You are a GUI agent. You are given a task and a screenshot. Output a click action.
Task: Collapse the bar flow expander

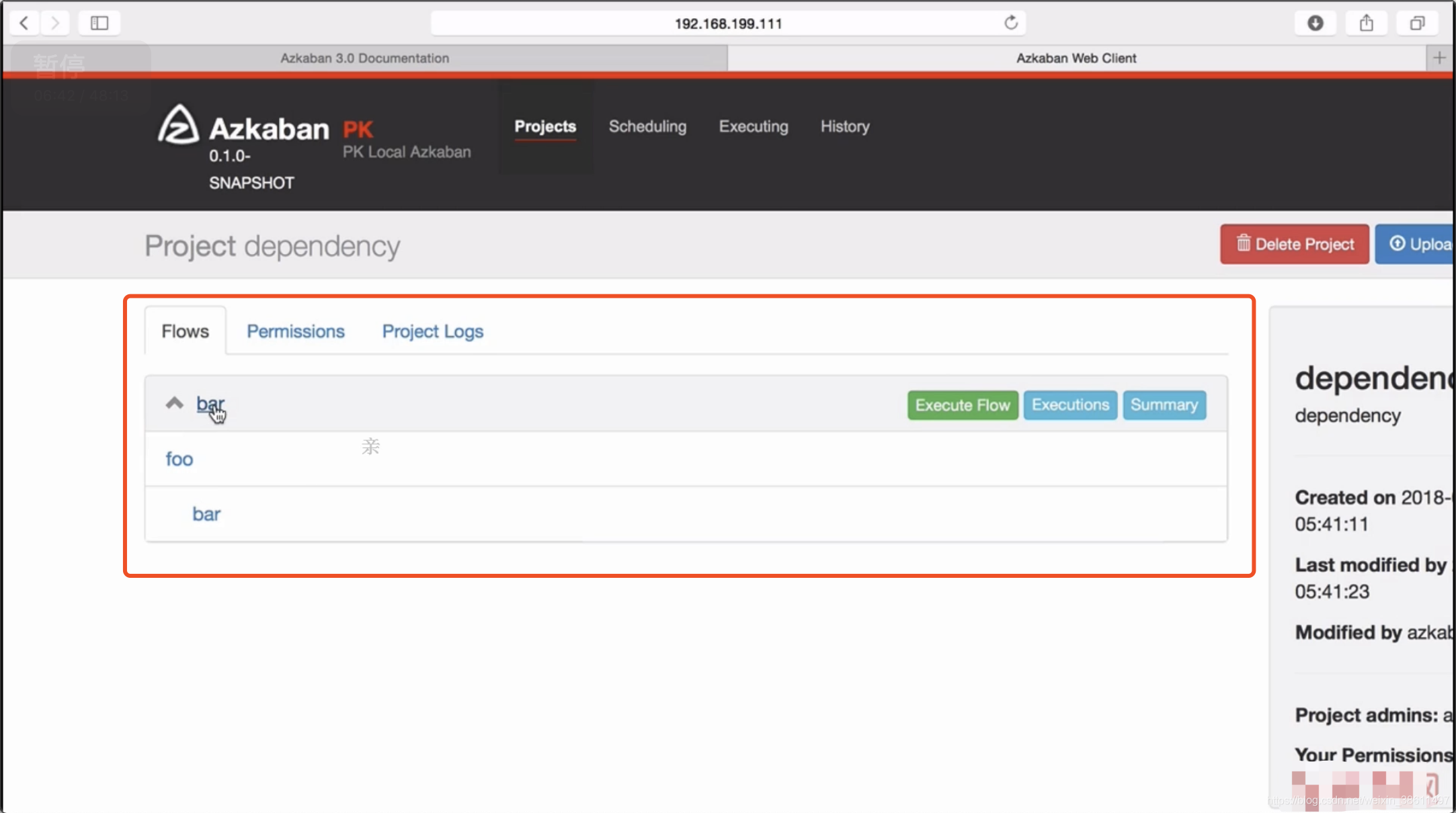pos(174,404)
